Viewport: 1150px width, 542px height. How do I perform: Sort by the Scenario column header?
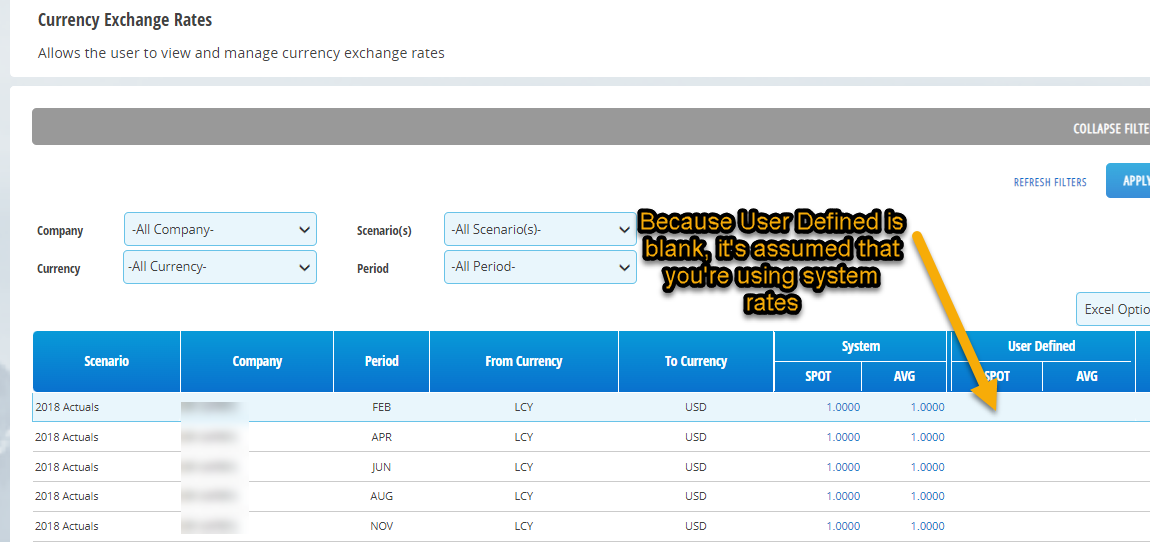[106, 361]
